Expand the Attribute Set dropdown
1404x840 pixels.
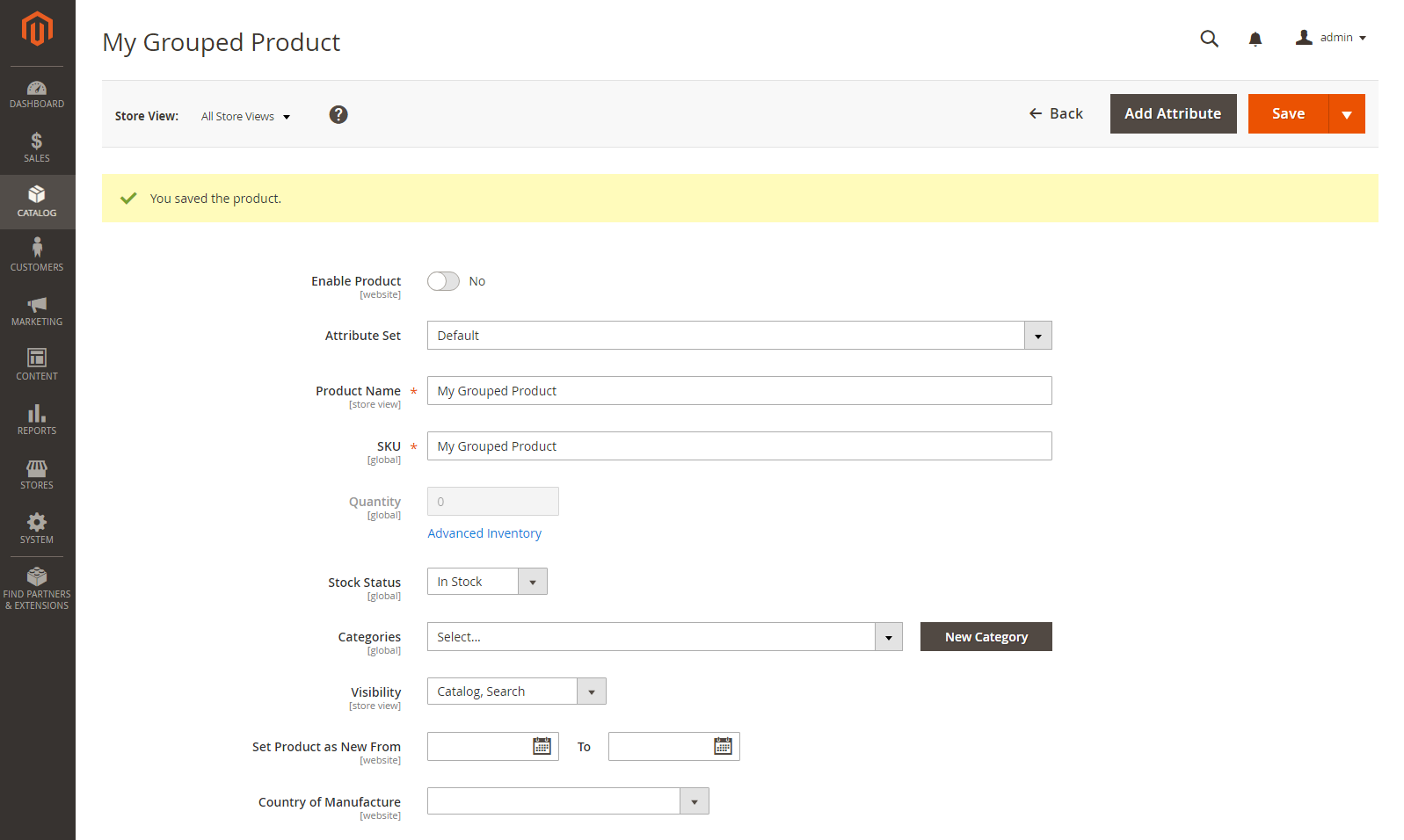(1037, 336)
